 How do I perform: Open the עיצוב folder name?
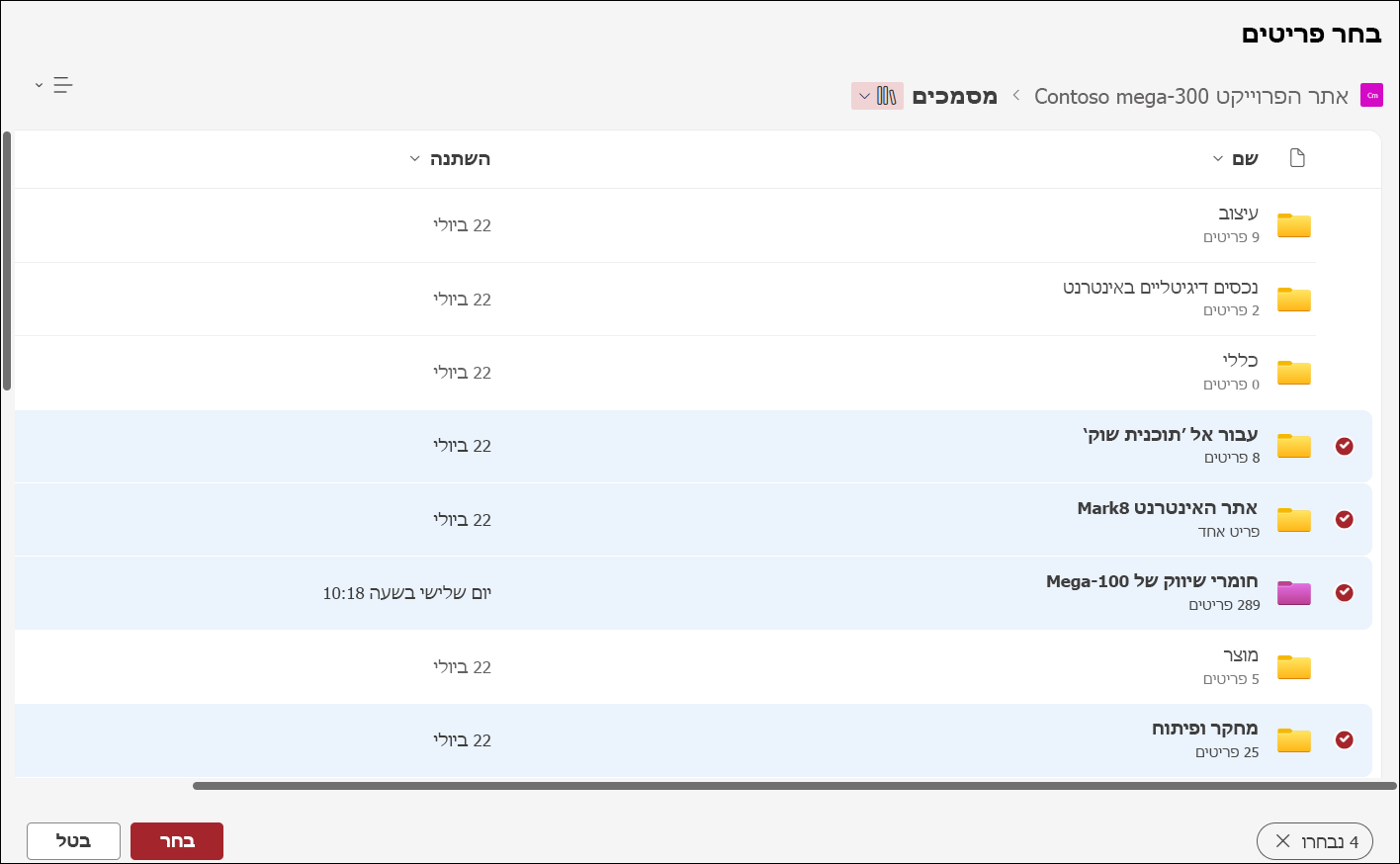coord(1238,214)
